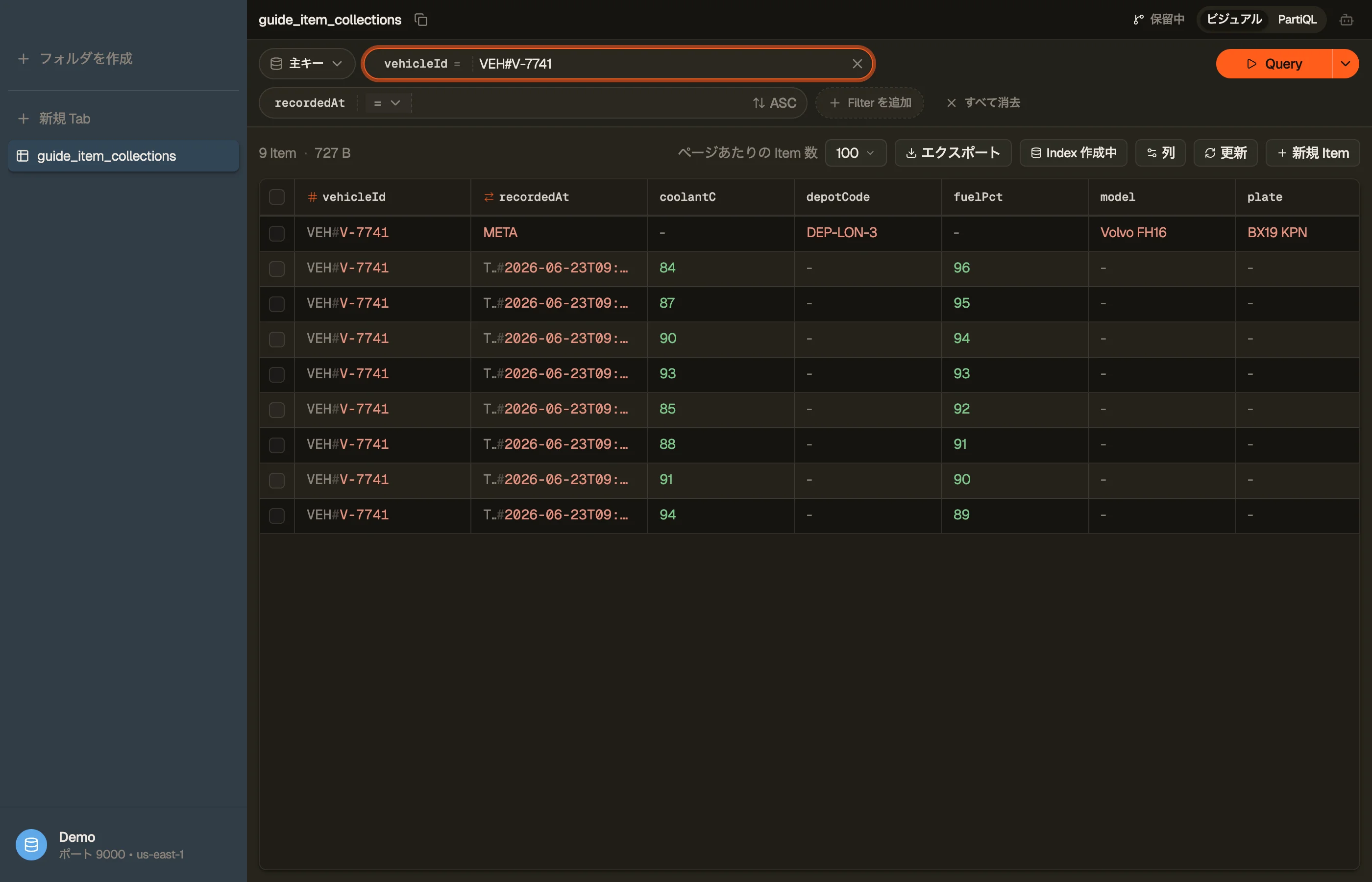The width and height of the screenshot is (1372, 882).
Task: Copy the guide_item_collections table name icon
Action: point(421,20)
